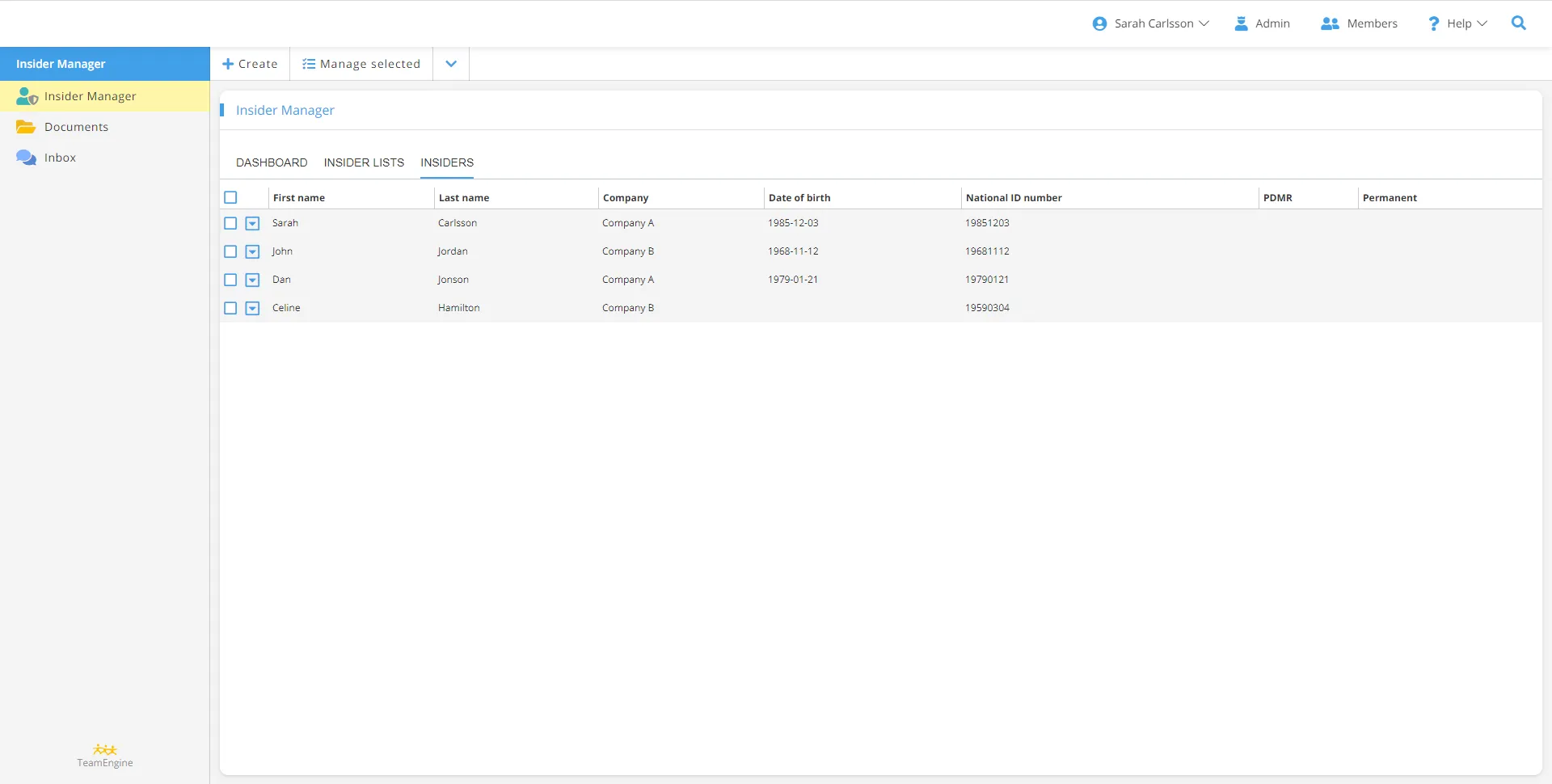
Task: Sort by Company column header
Action: point(626,197)
